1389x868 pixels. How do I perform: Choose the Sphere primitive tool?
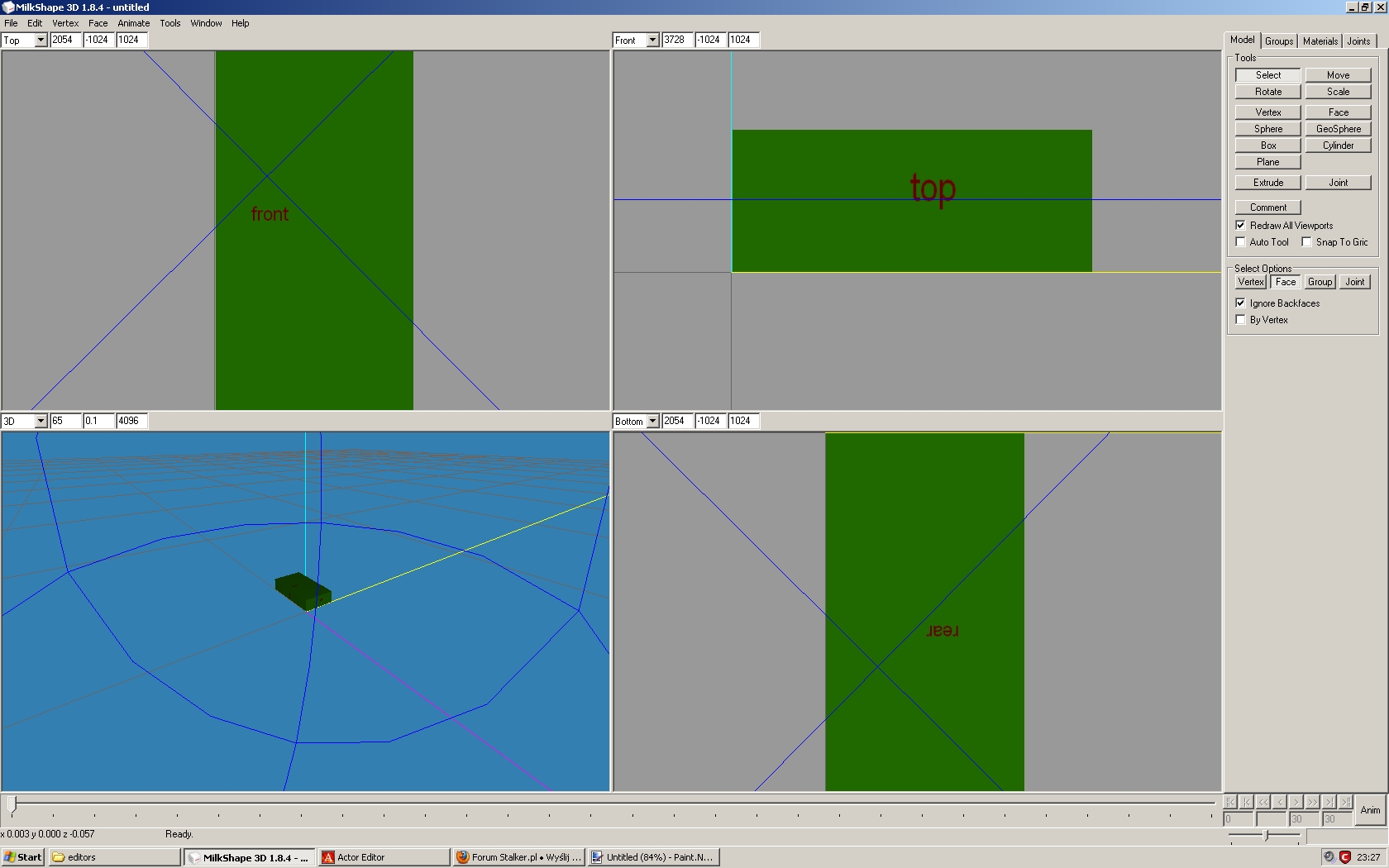click(1268, 129)
